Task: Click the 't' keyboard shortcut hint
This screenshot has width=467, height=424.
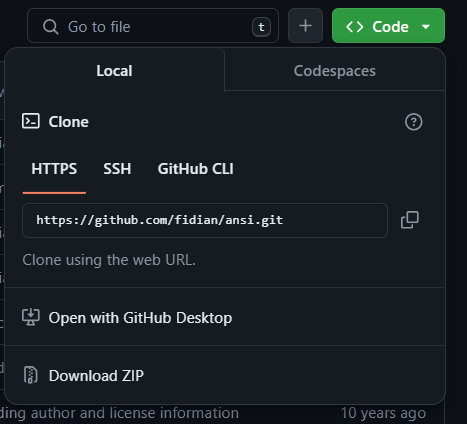Action: point(261,27)
